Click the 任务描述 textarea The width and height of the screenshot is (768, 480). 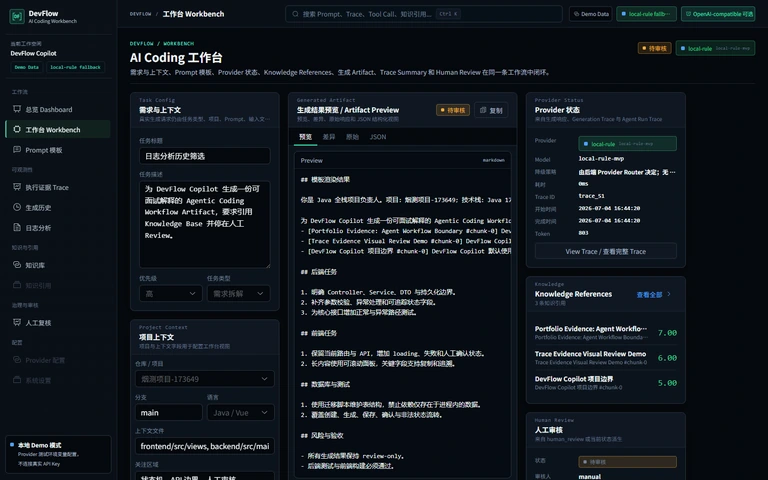point(204,224)
